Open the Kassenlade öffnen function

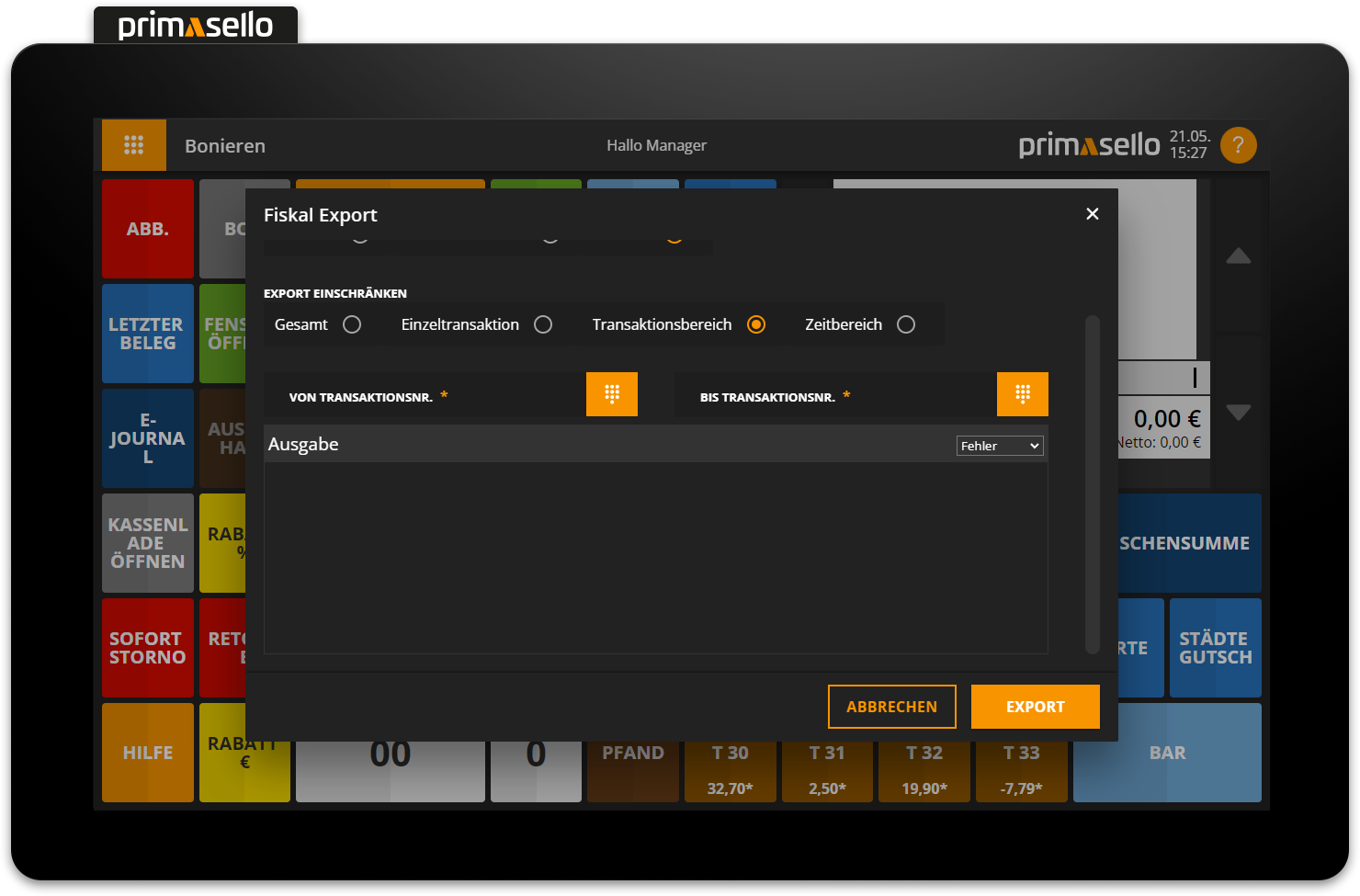coord(147,543)
